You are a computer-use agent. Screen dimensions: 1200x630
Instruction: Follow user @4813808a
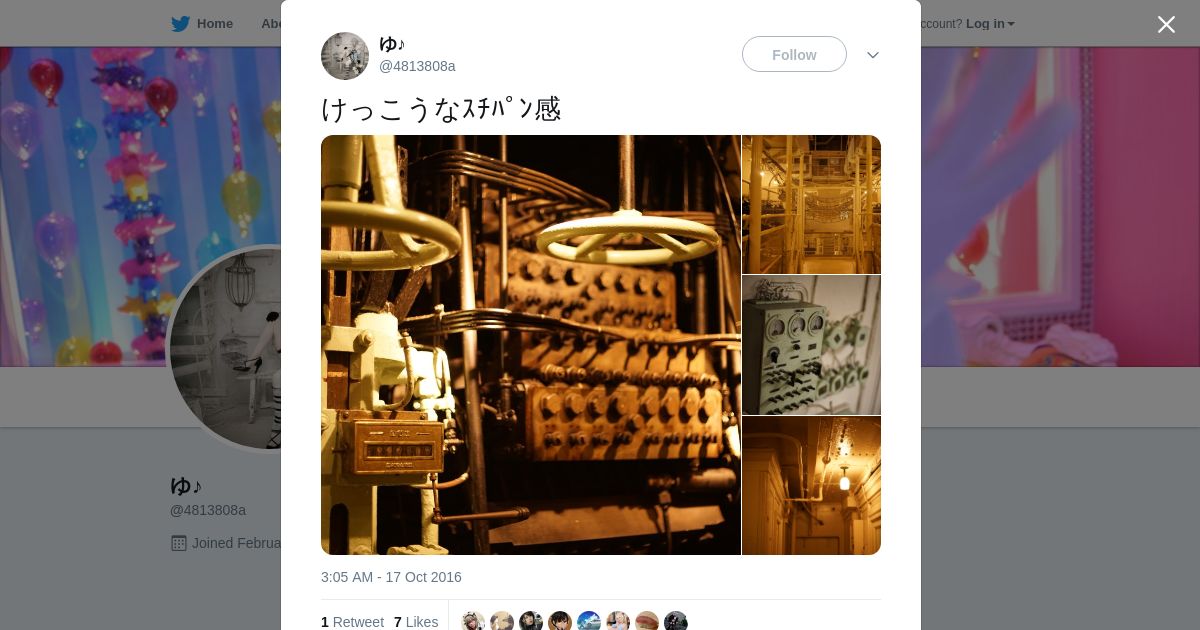(794, 54)
